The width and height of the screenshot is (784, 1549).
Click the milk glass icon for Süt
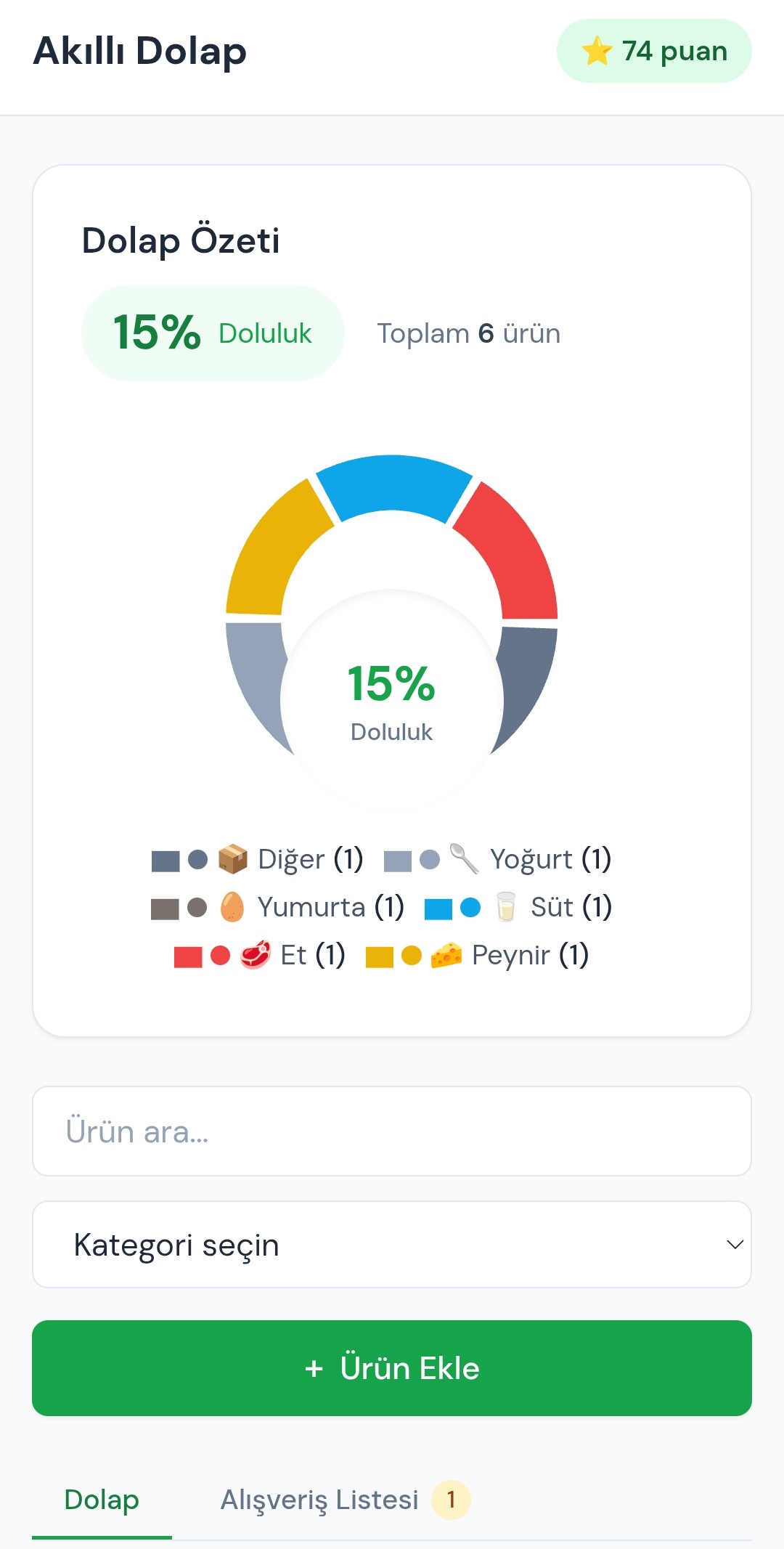point(505,907)
